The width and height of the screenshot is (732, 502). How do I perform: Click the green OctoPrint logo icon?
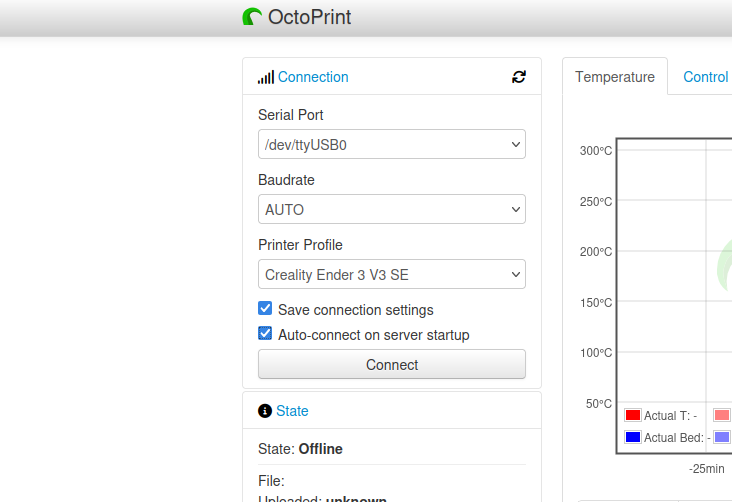pyautogui.click(x=253, y=17)
